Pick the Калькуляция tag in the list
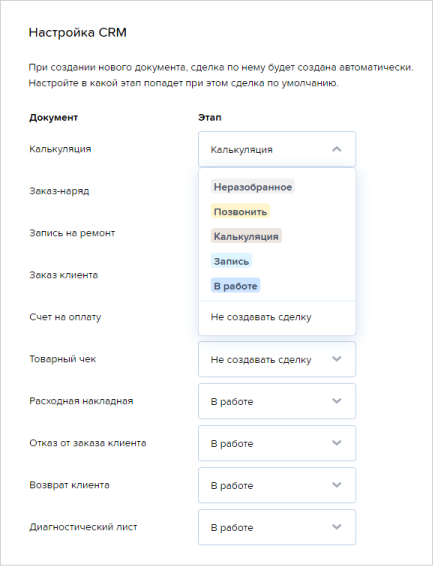434x566 pixels. pyautogui.click(x=246, y=236)
